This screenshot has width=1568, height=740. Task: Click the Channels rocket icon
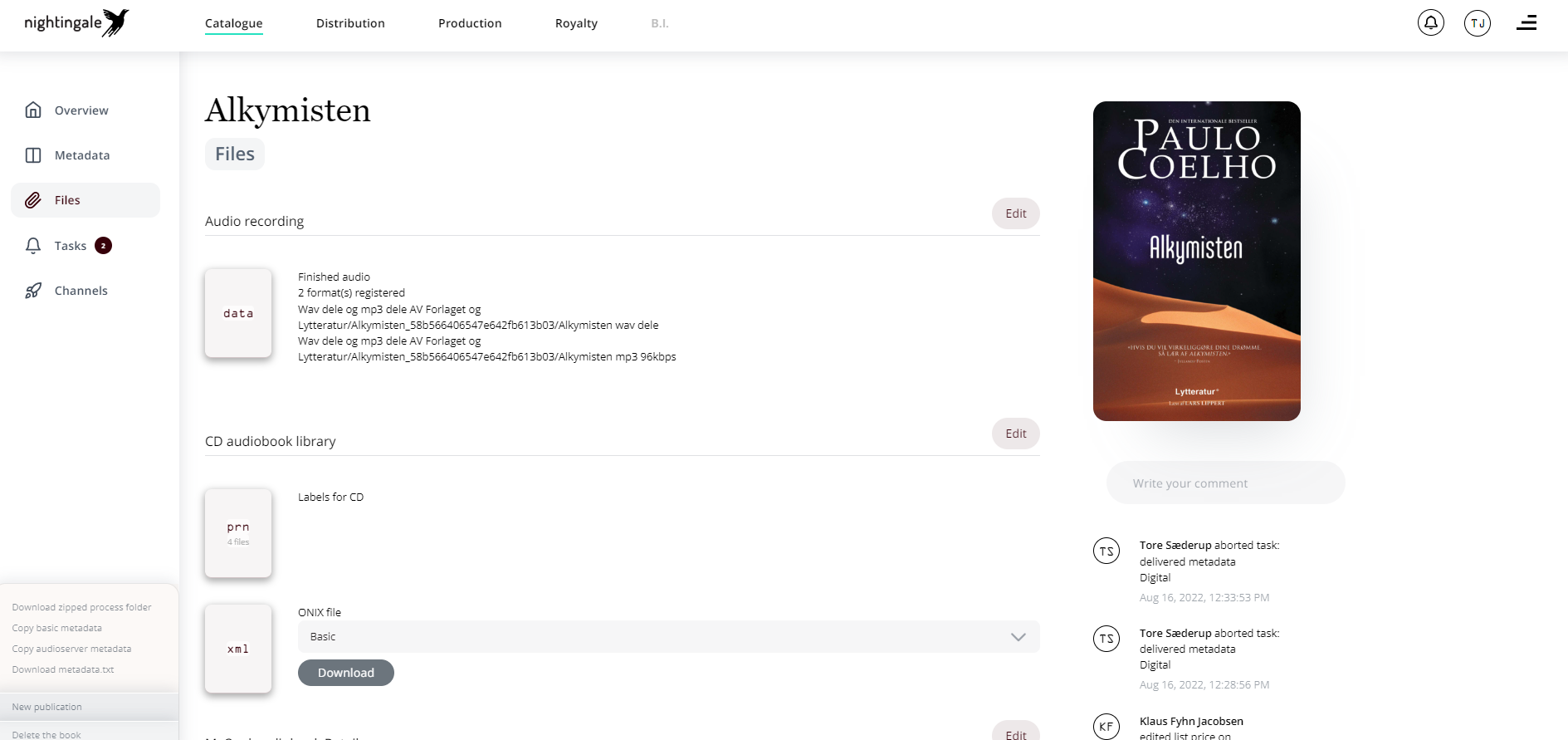[33, 291]
